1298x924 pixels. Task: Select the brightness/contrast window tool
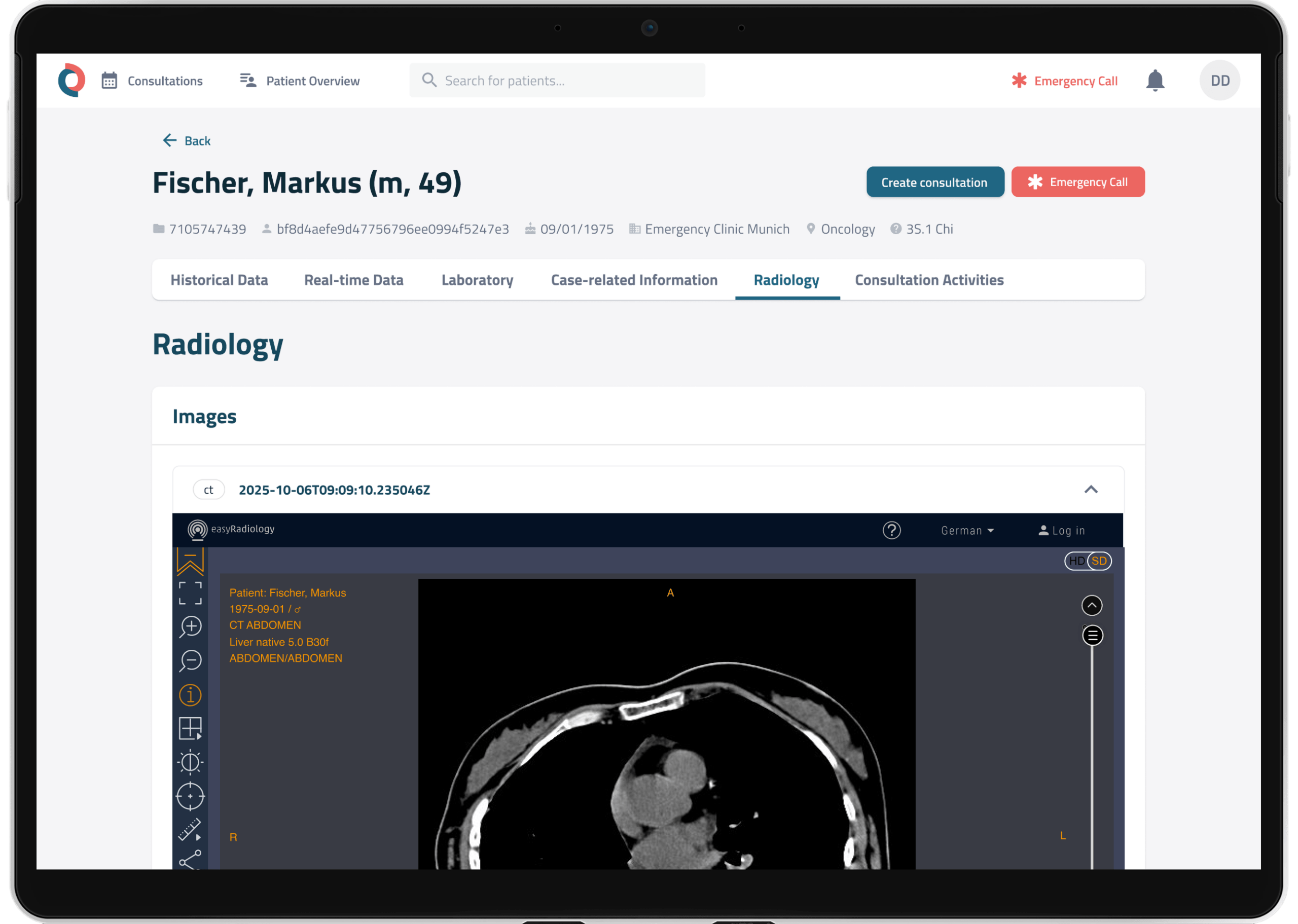coord(190,762)
